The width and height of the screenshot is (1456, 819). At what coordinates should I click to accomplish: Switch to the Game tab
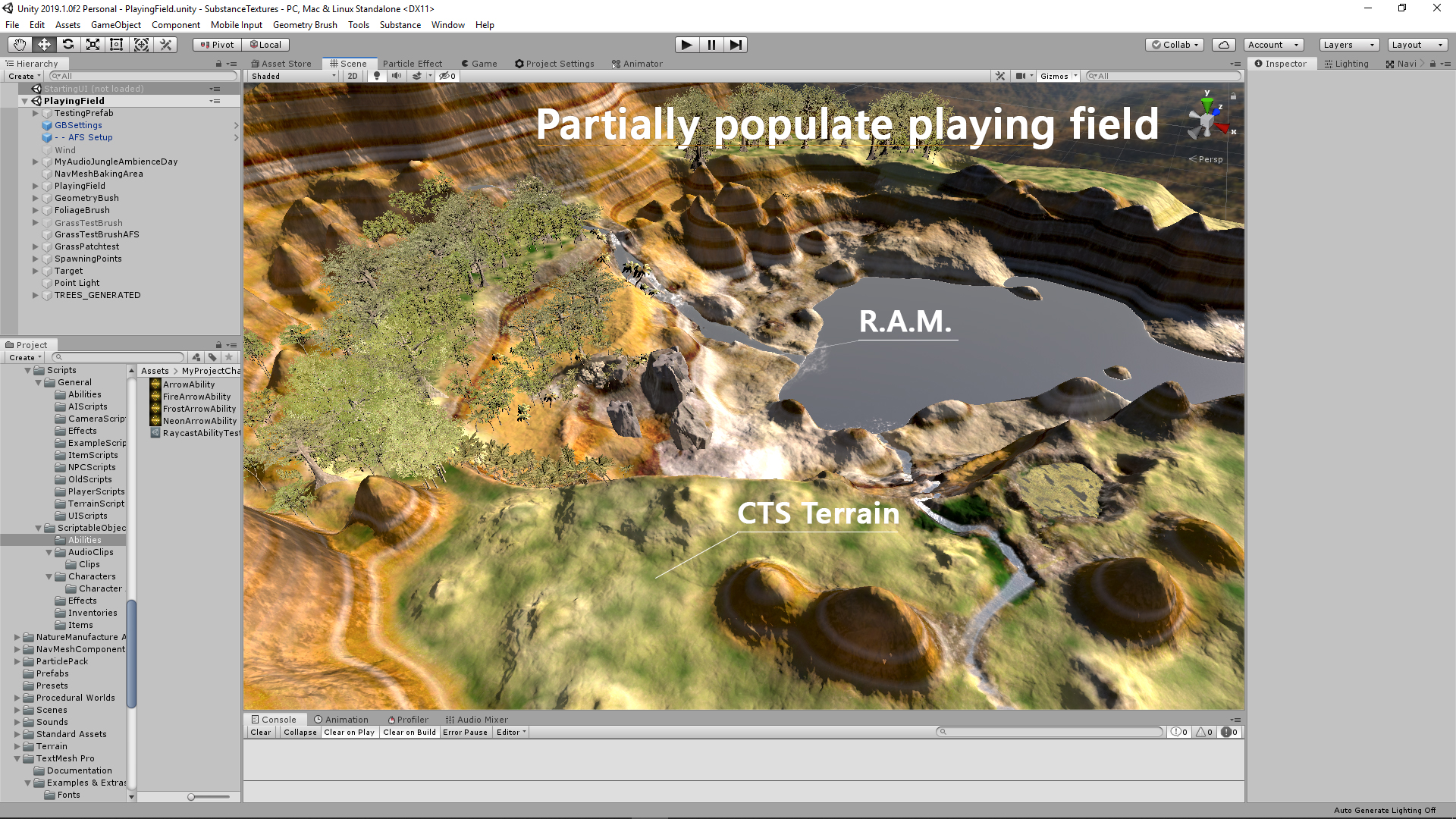479,64
